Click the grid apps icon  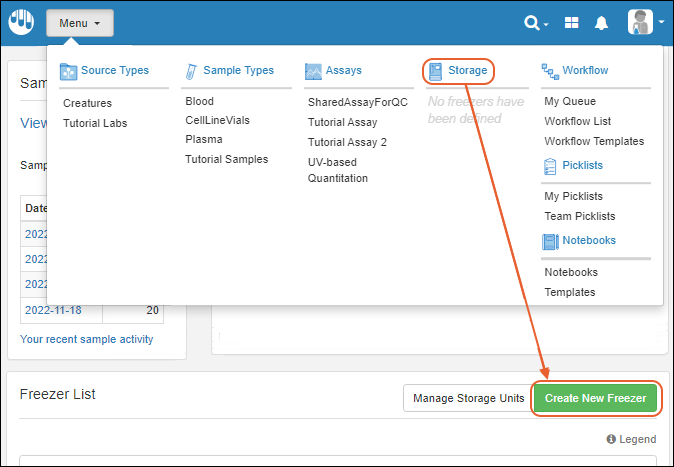[572, 23]
